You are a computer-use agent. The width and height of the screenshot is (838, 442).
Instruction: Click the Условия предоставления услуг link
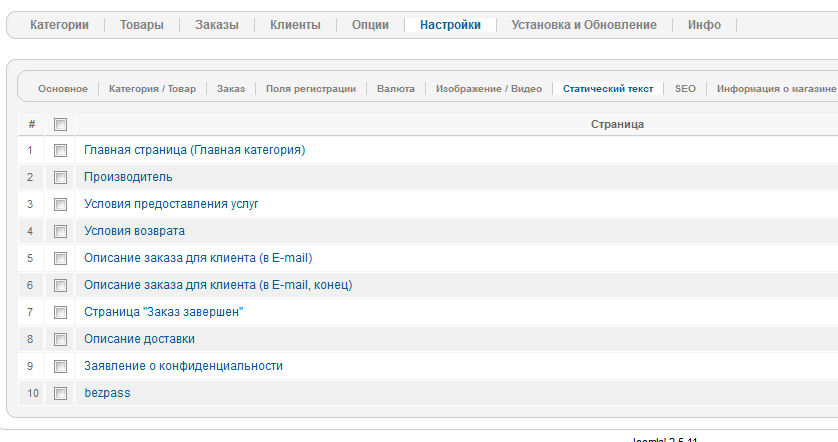point(171,204)
